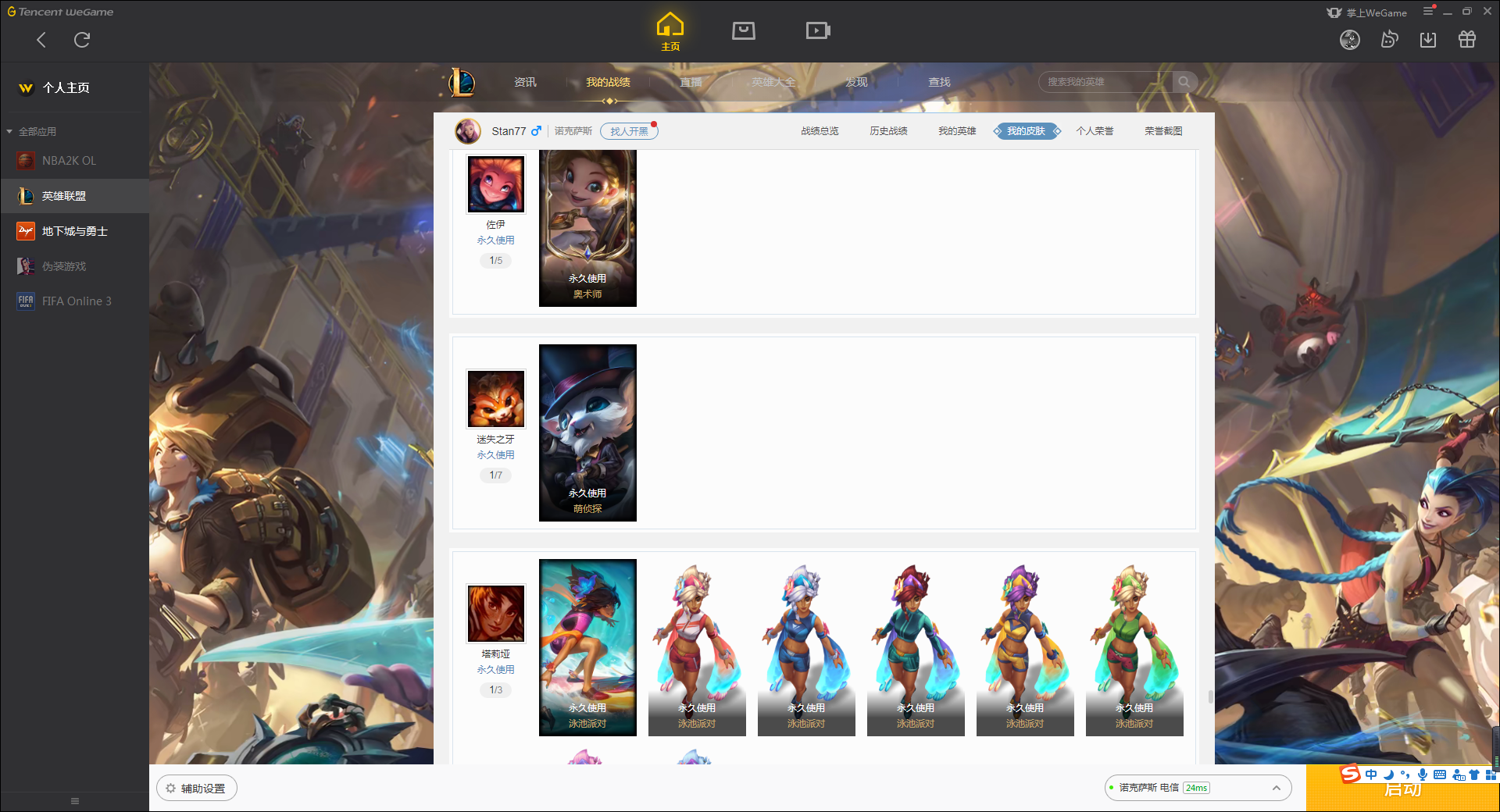Image resolution: width=1500 pixels, height=812 pixels.
Task: Open the store bag icon
Action: point(744,30)
